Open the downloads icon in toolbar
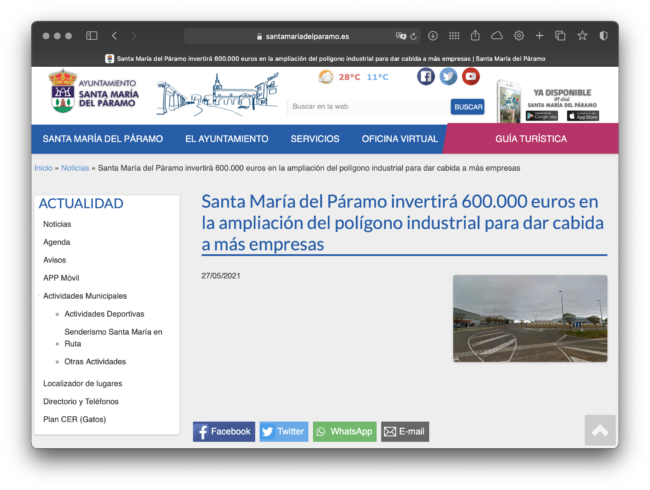Image resolution: width=650 pixels, height=490 pixels. click(433, 36)
